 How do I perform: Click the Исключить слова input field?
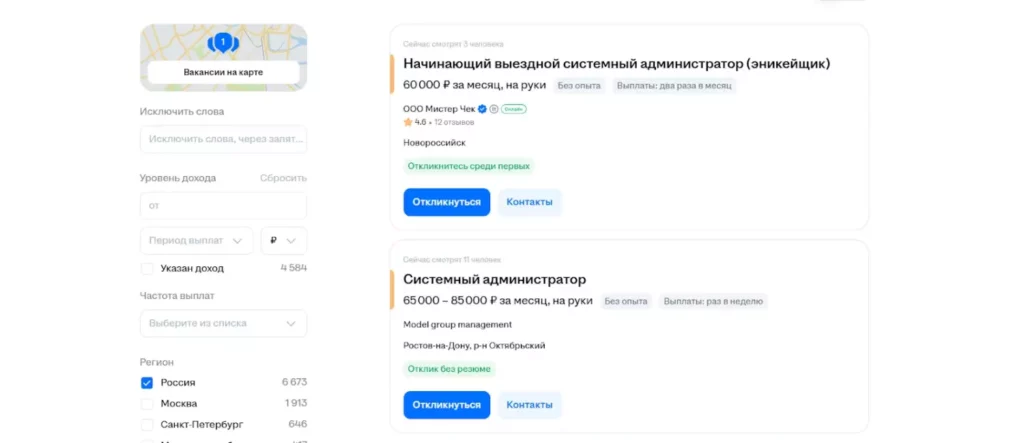coord(223,139)
